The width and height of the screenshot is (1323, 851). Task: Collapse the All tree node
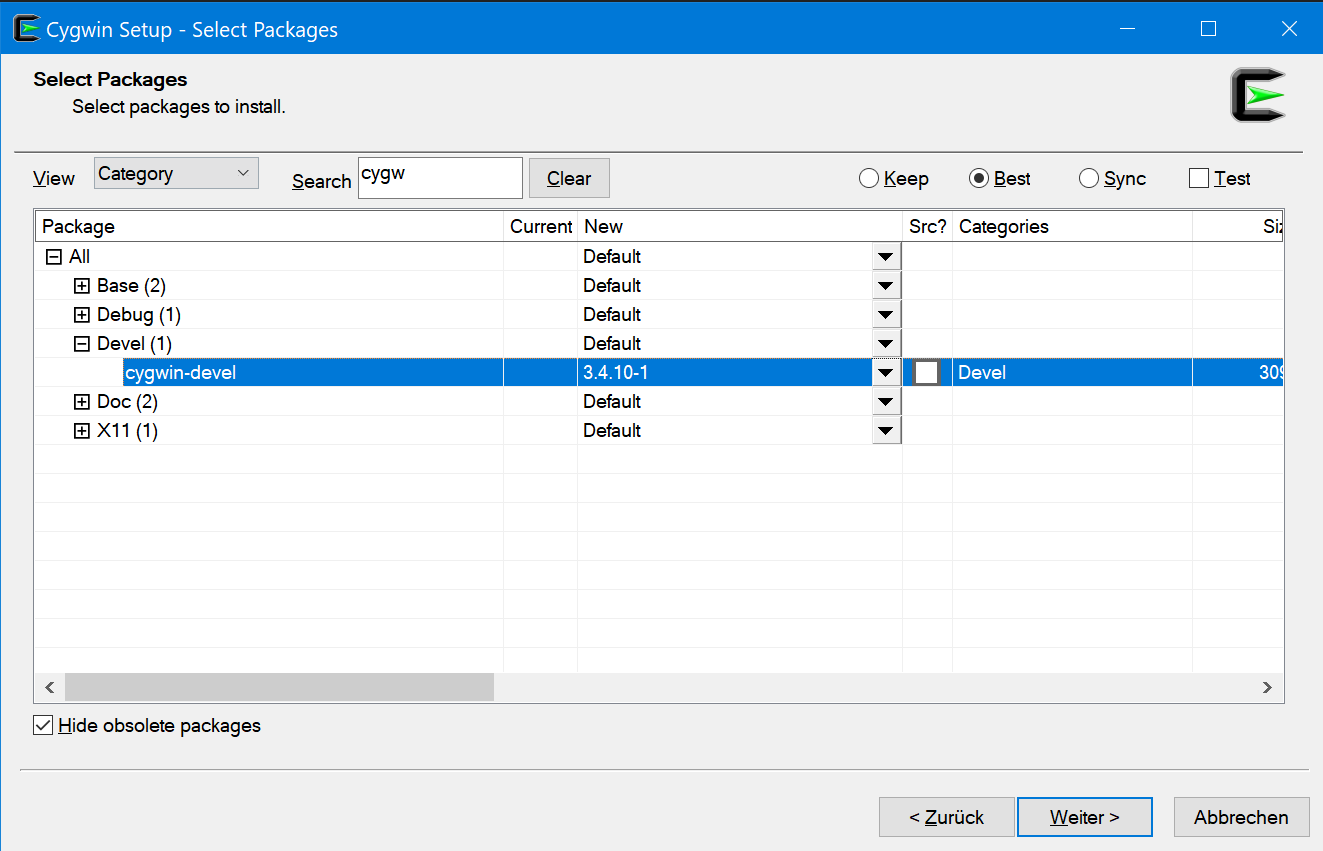pyautogui.click(x=54, y=257)
